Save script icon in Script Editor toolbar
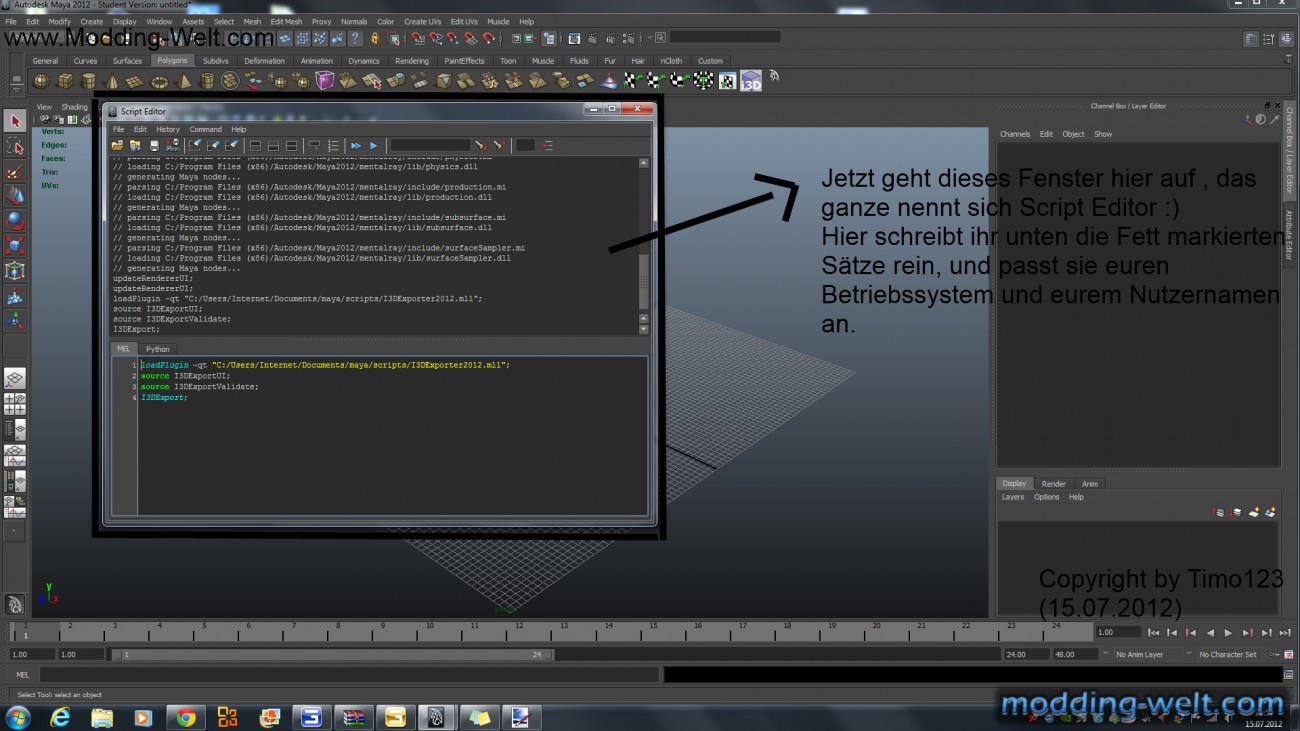 click(154, 146)
